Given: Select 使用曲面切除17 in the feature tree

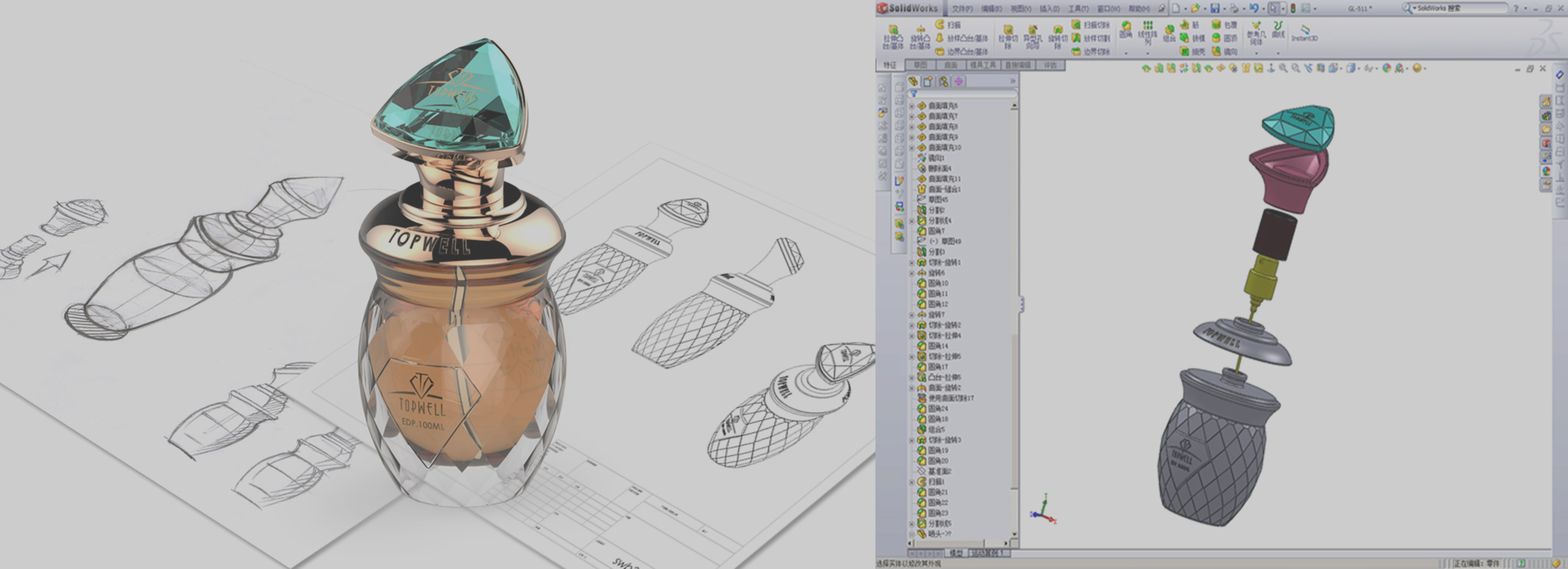Looking at the screenshot, I should coord(947,398).
